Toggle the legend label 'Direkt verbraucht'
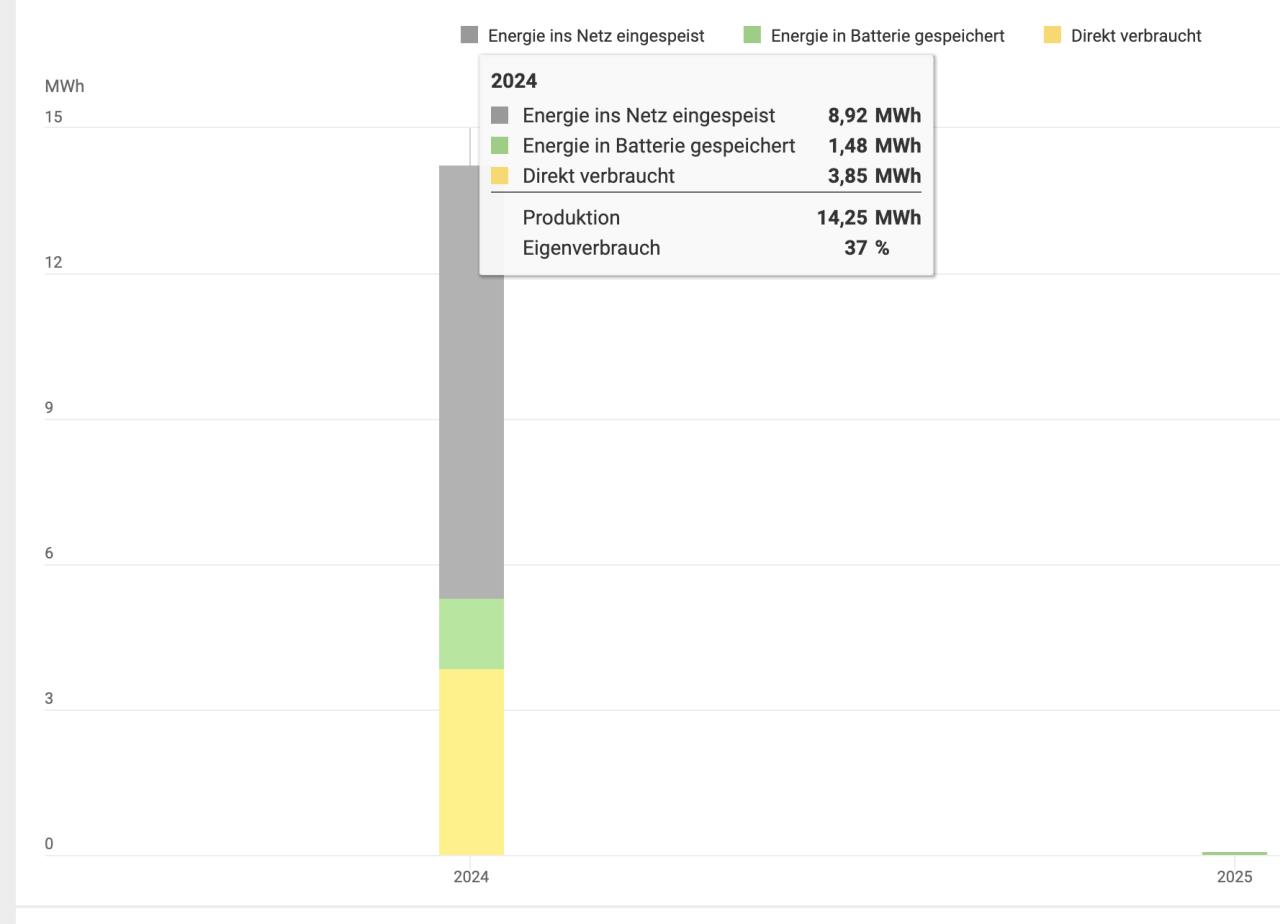The height and width of the screenshot is (924, 1280). click(1136, 36)
